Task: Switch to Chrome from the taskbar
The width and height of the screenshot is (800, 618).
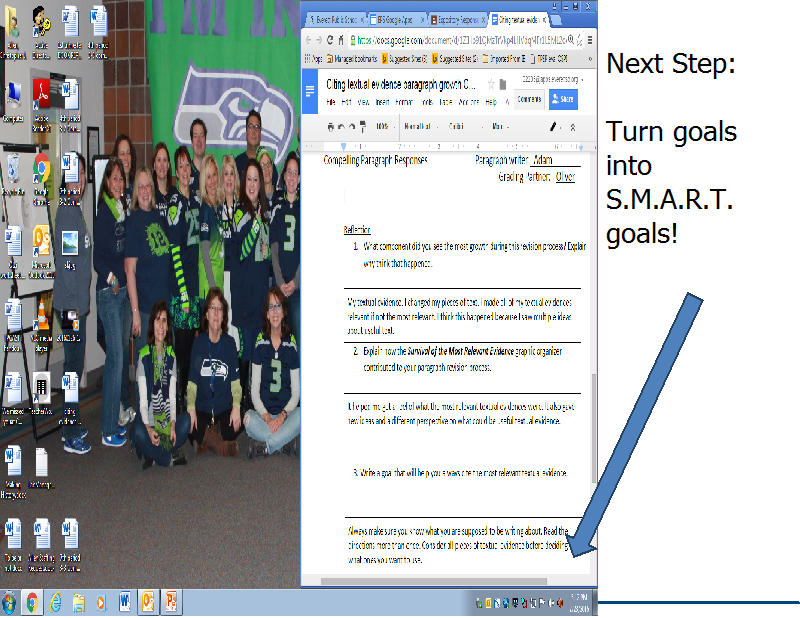Action: pos(32,603)
